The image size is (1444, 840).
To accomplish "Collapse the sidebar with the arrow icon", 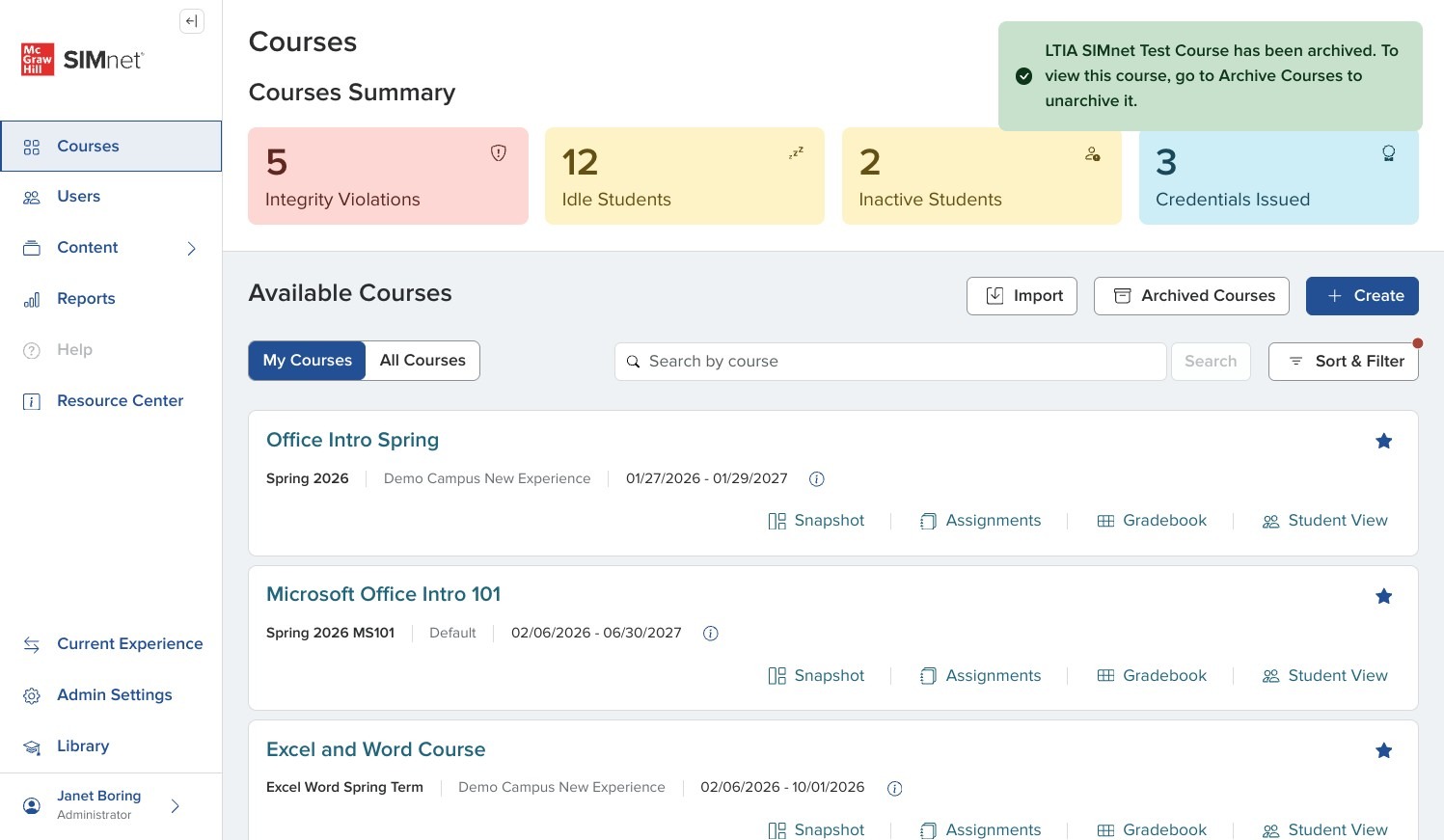I will [192, 21].
